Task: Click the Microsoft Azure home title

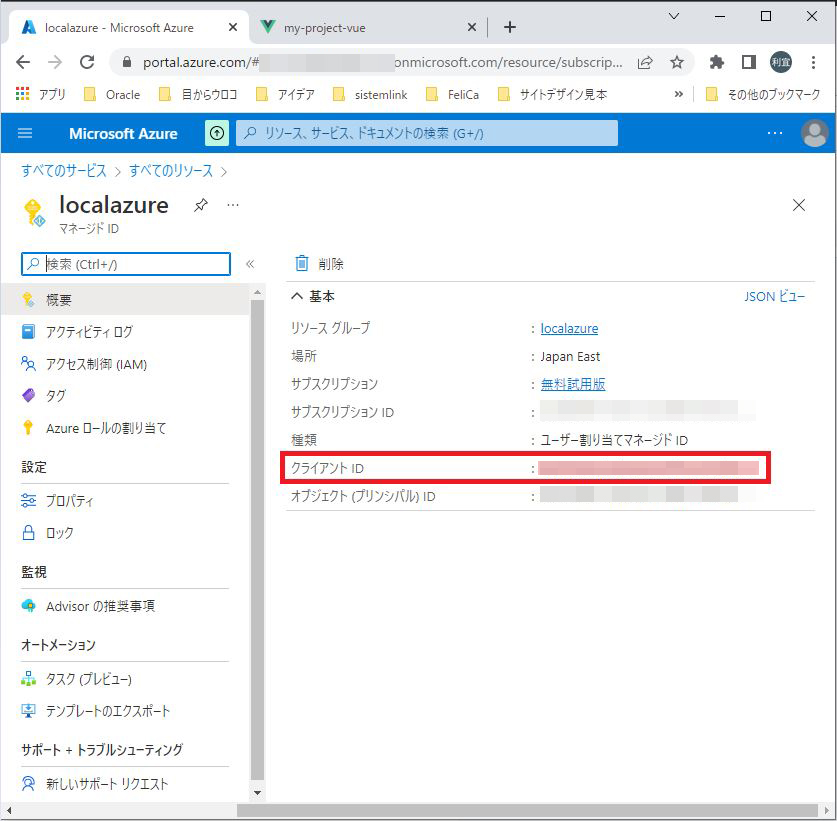Action: tap(123, 133)
